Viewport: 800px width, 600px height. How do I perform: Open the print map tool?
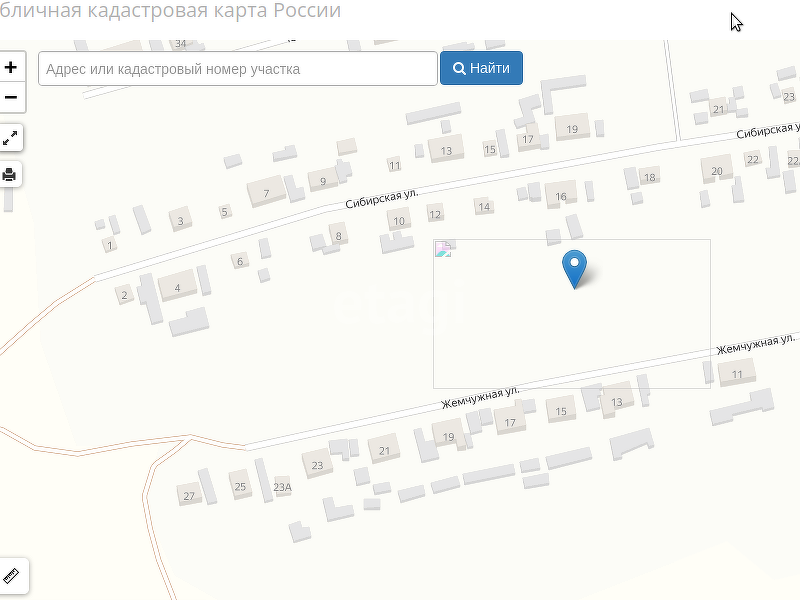tap(10, 174)
